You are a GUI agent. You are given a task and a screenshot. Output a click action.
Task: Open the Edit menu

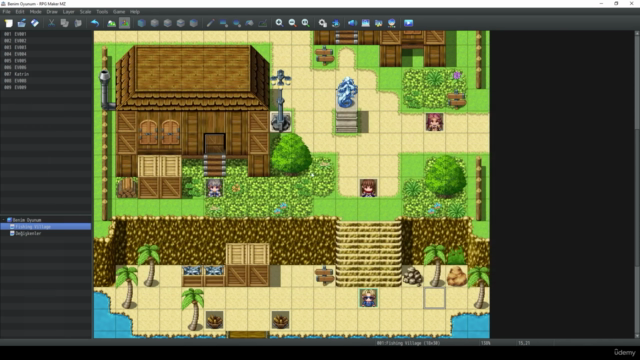(x=20, y=12)
